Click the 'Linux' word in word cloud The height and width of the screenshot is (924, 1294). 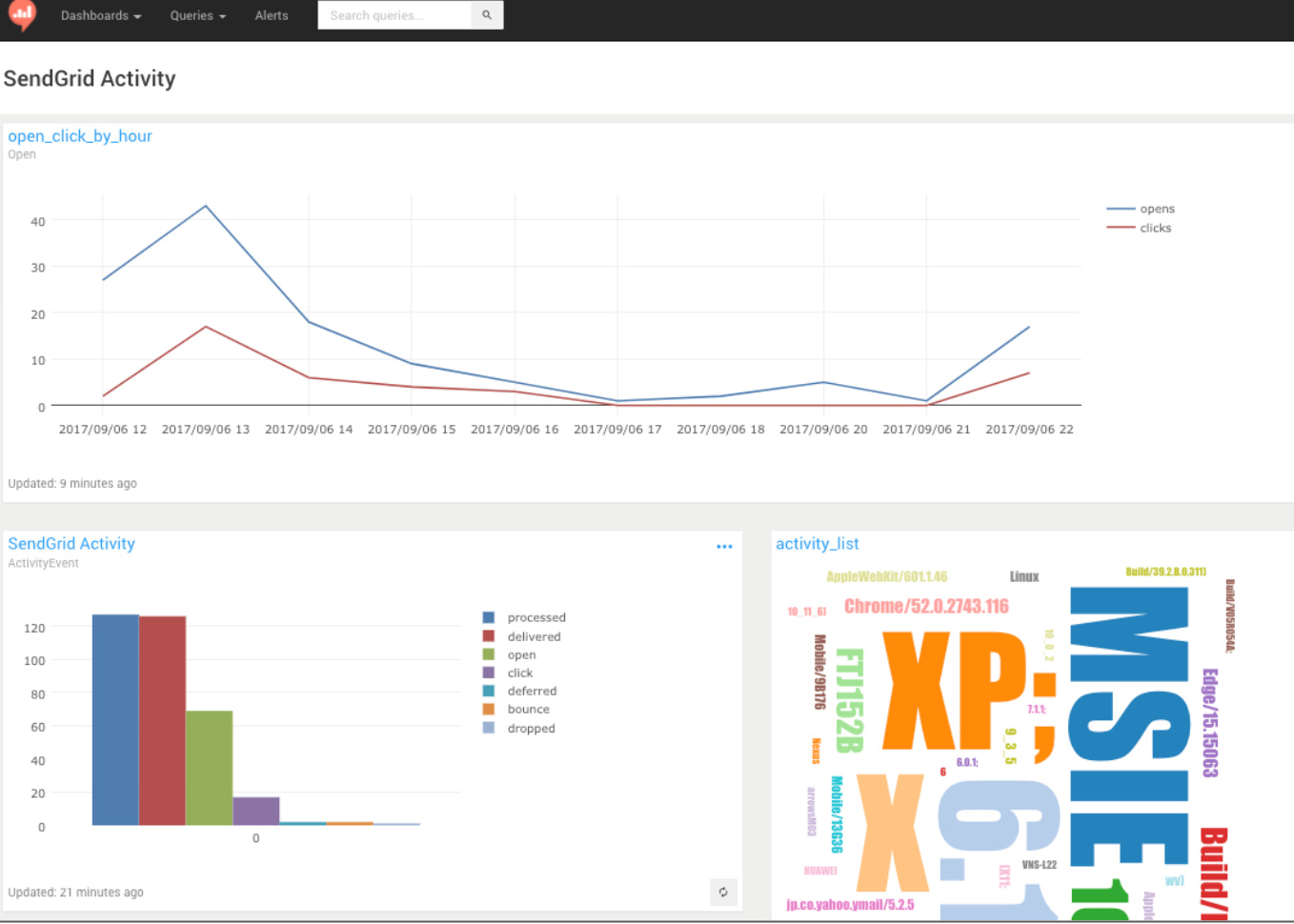coord(1024,576)
